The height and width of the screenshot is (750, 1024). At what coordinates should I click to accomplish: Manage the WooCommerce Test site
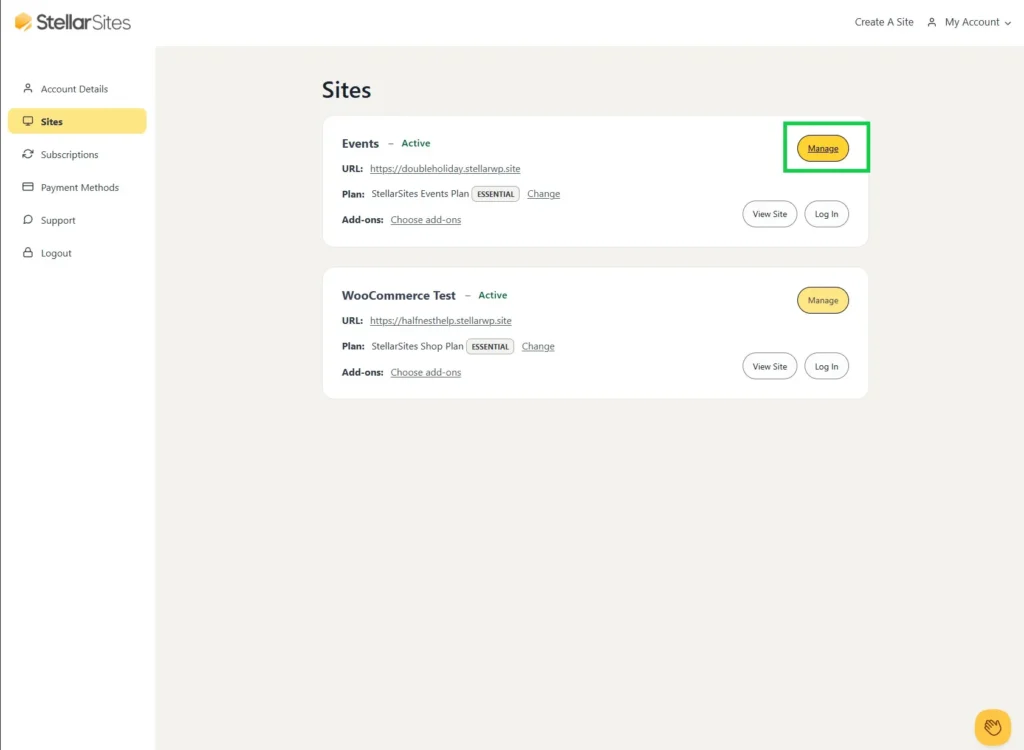[822, 300]
